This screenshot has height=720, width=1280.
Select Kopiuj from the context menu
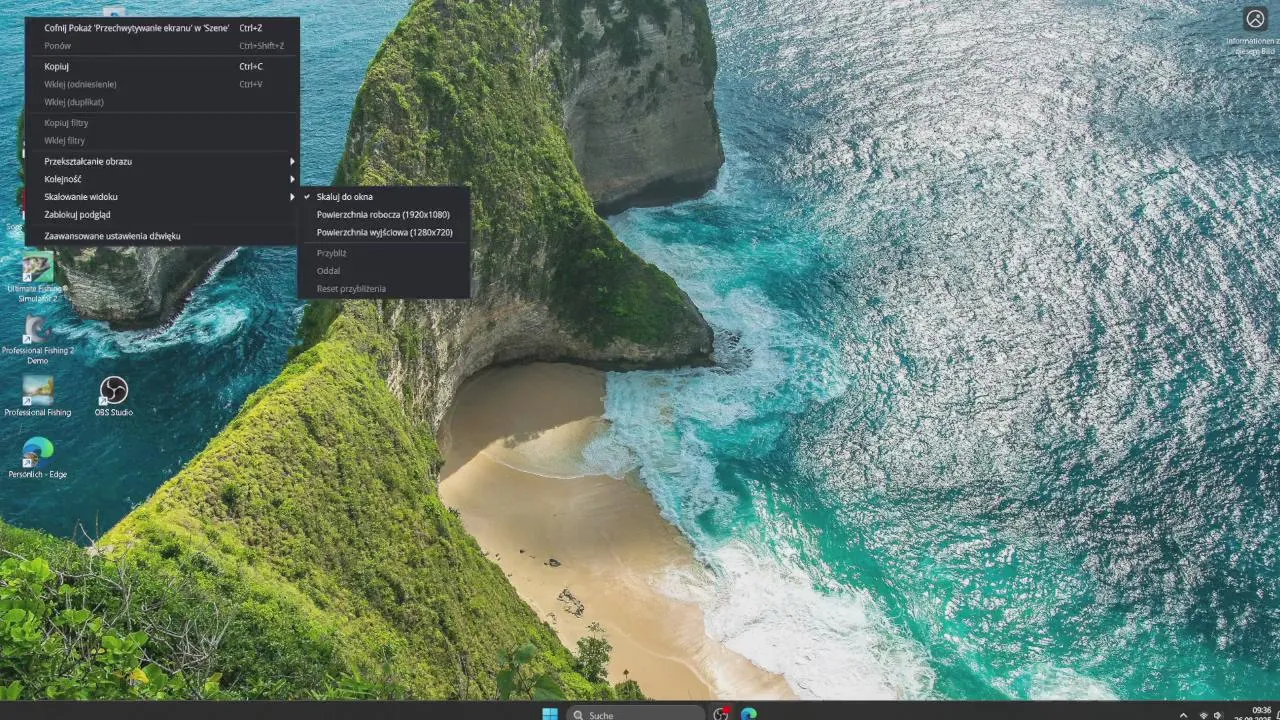162,67
